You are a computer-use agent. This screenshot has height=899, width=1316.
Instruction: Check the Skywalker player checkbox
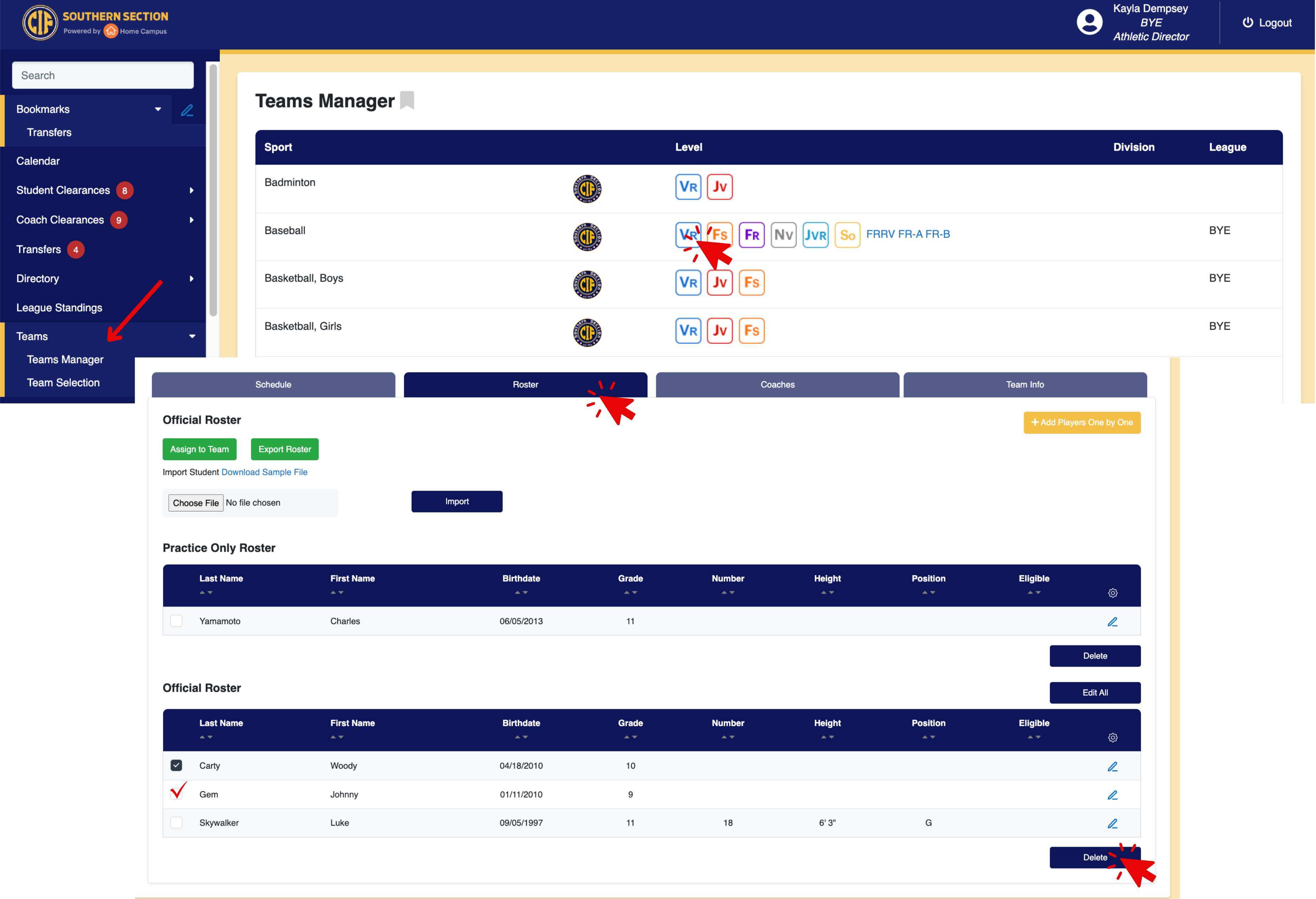177,823
